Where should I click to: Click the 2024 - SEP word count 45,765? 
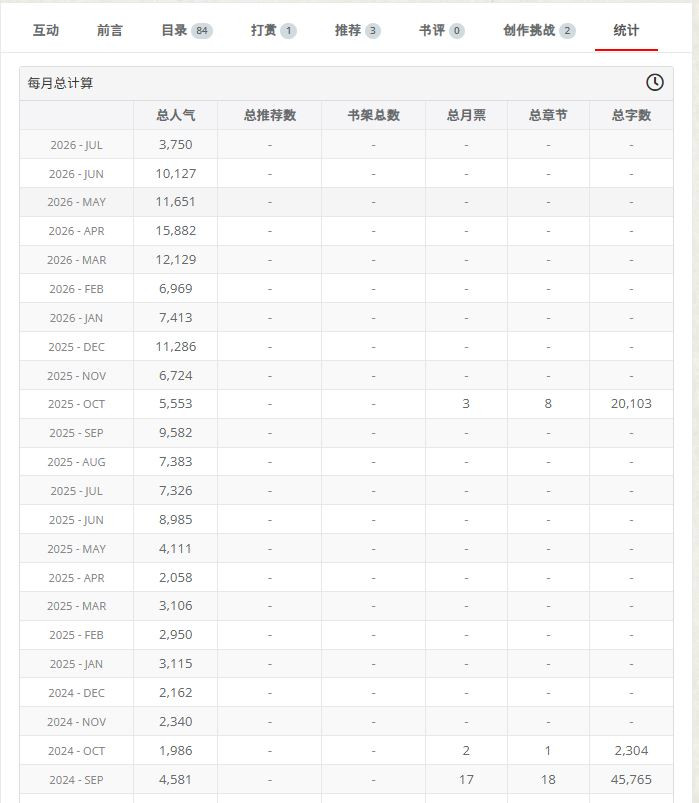[631, 779]
